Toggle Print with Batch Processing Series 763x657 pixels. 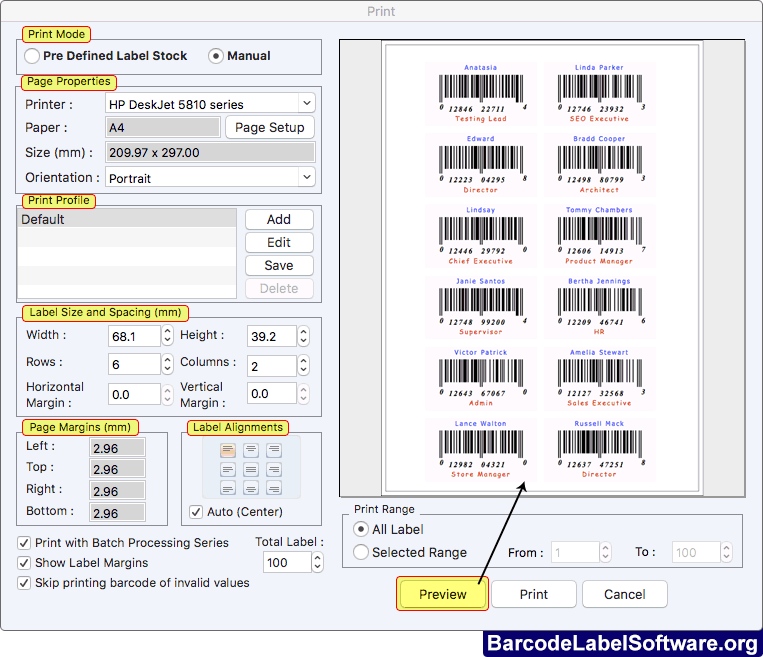24,543
